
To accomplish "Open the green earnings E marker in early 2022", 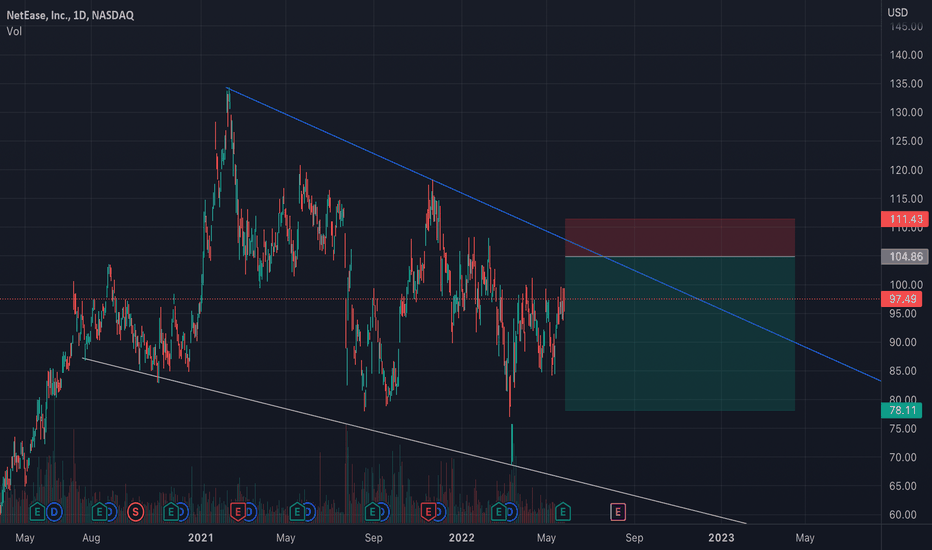I will (499, 511).
